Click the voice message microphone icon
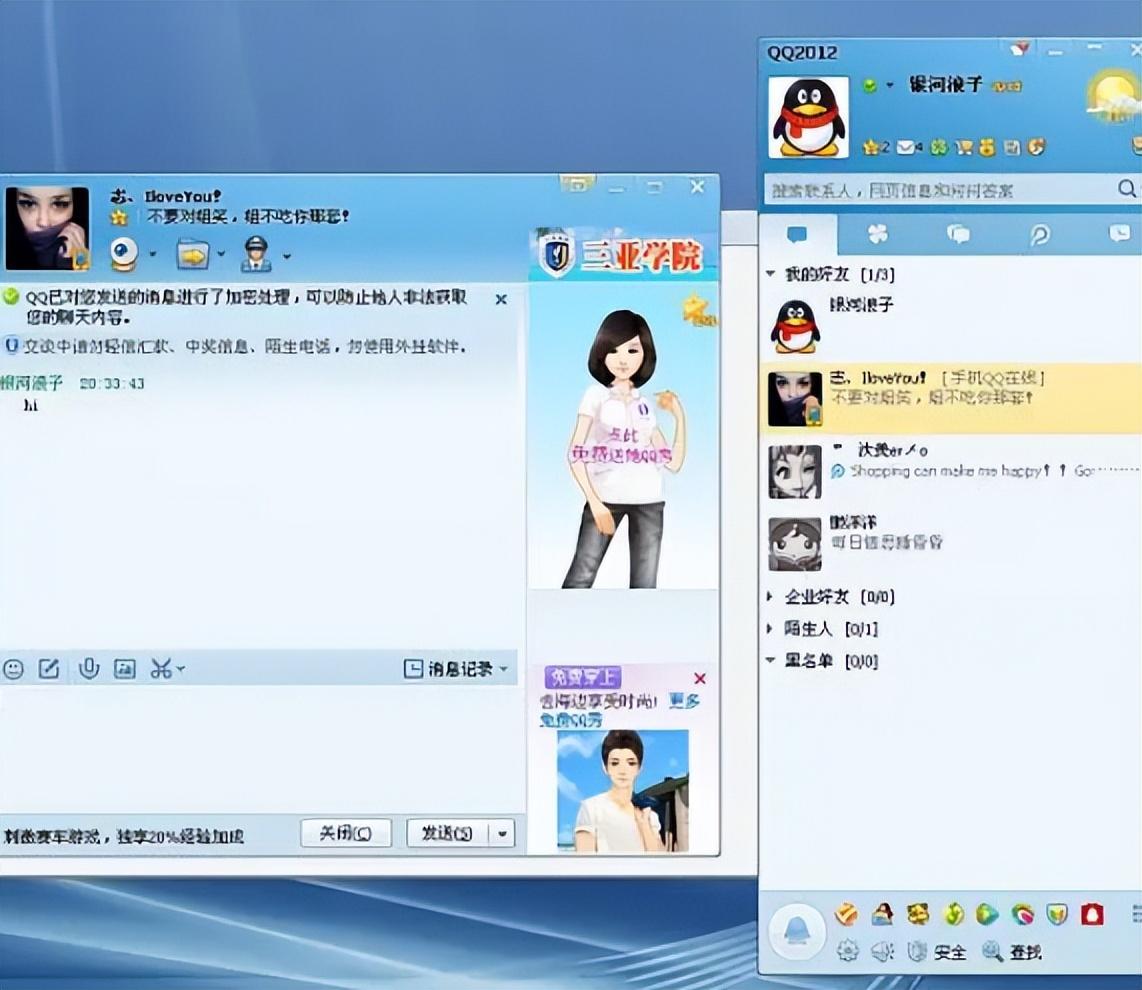The width and height of the screenshot is (1142, 990). tap(89, 668)
